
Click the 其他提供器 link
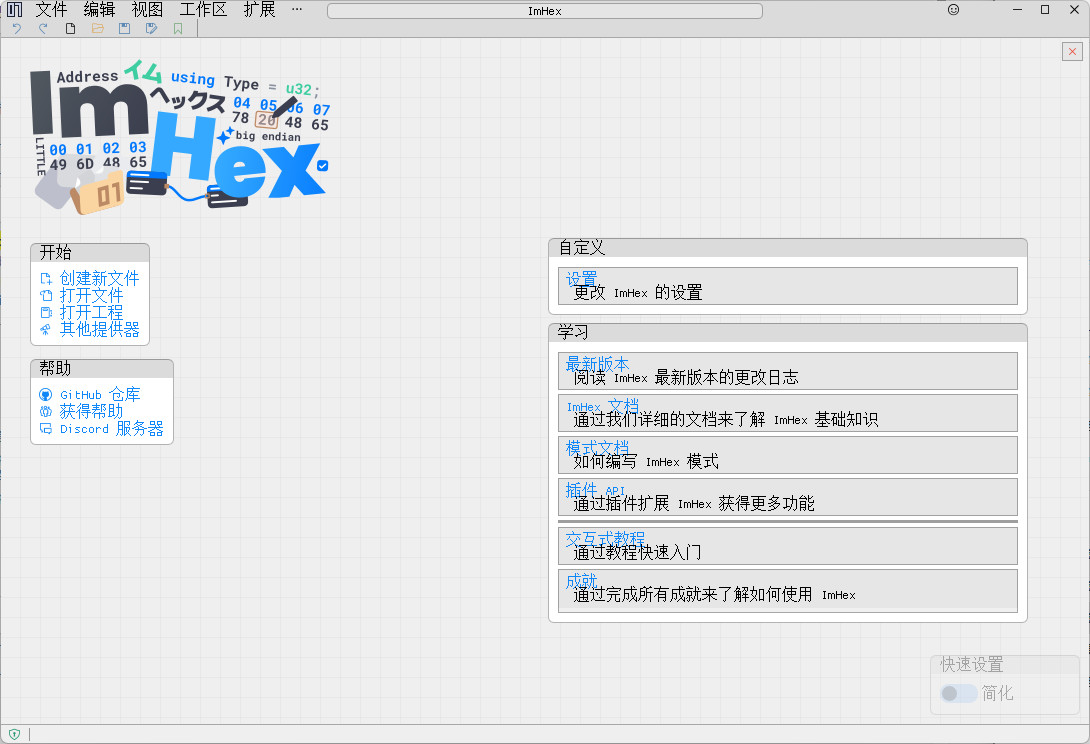coord(99,329)
